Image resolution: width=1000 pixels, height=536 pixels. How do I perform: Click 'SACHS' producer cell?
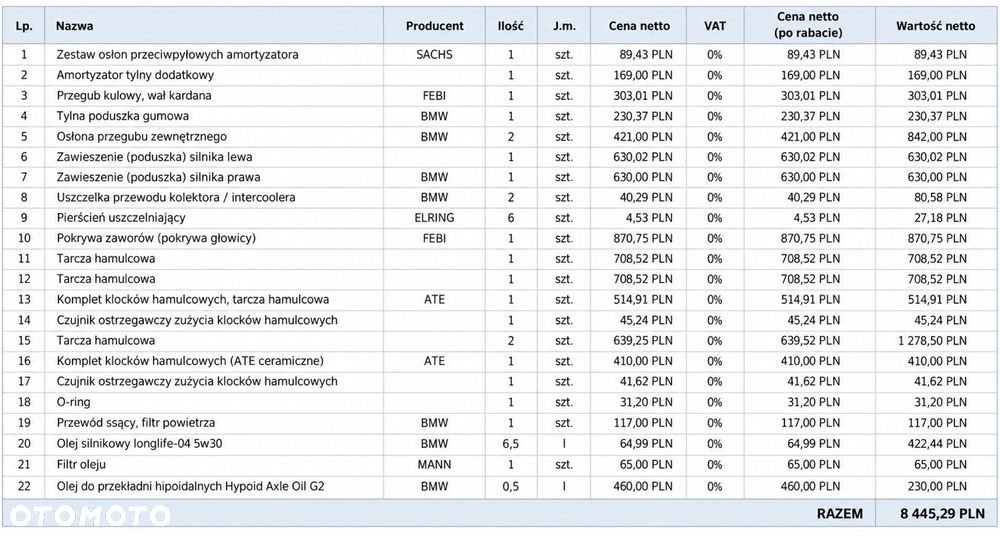pos(434,55)
